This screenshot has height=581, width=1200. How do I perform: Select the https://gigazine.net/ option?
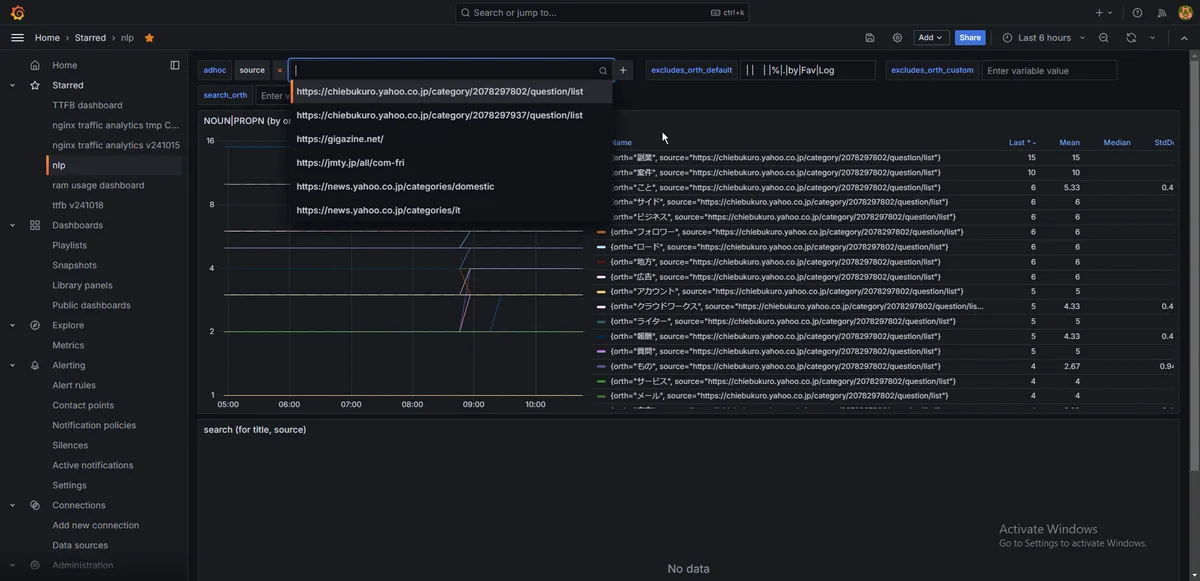point(340,139)
